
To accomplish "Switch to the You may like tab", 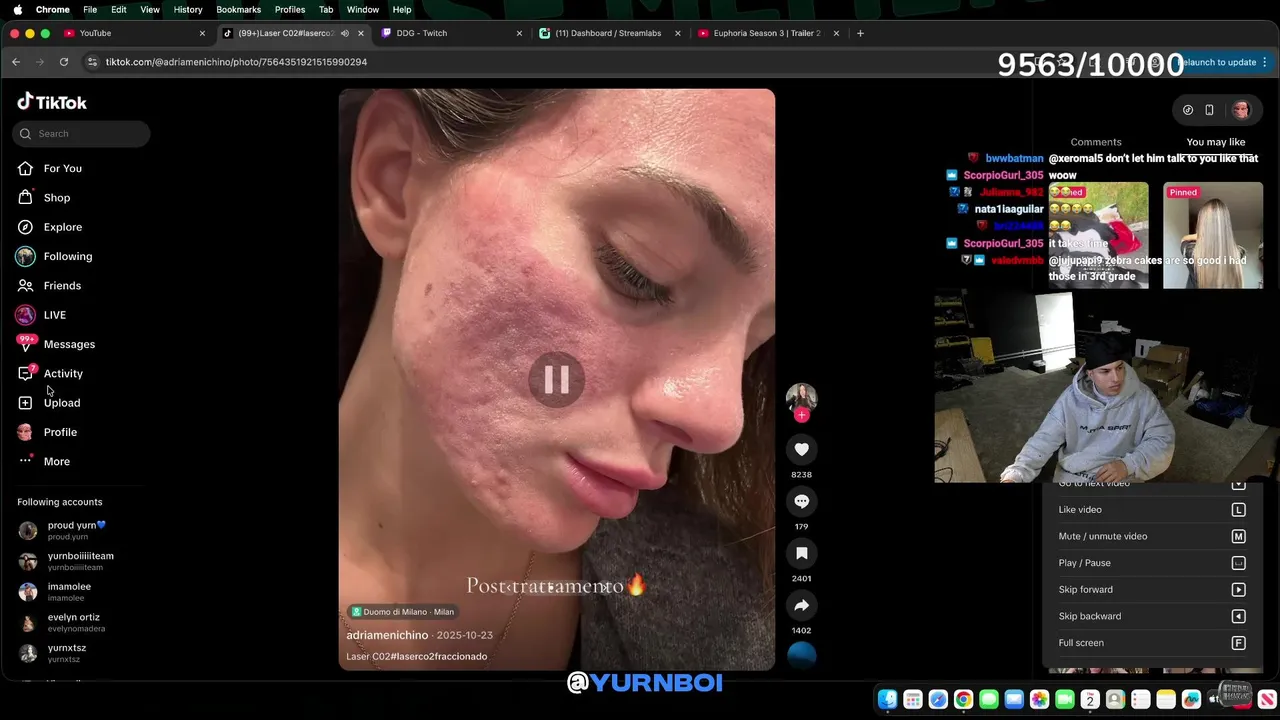I will [x=1215, y=142].
